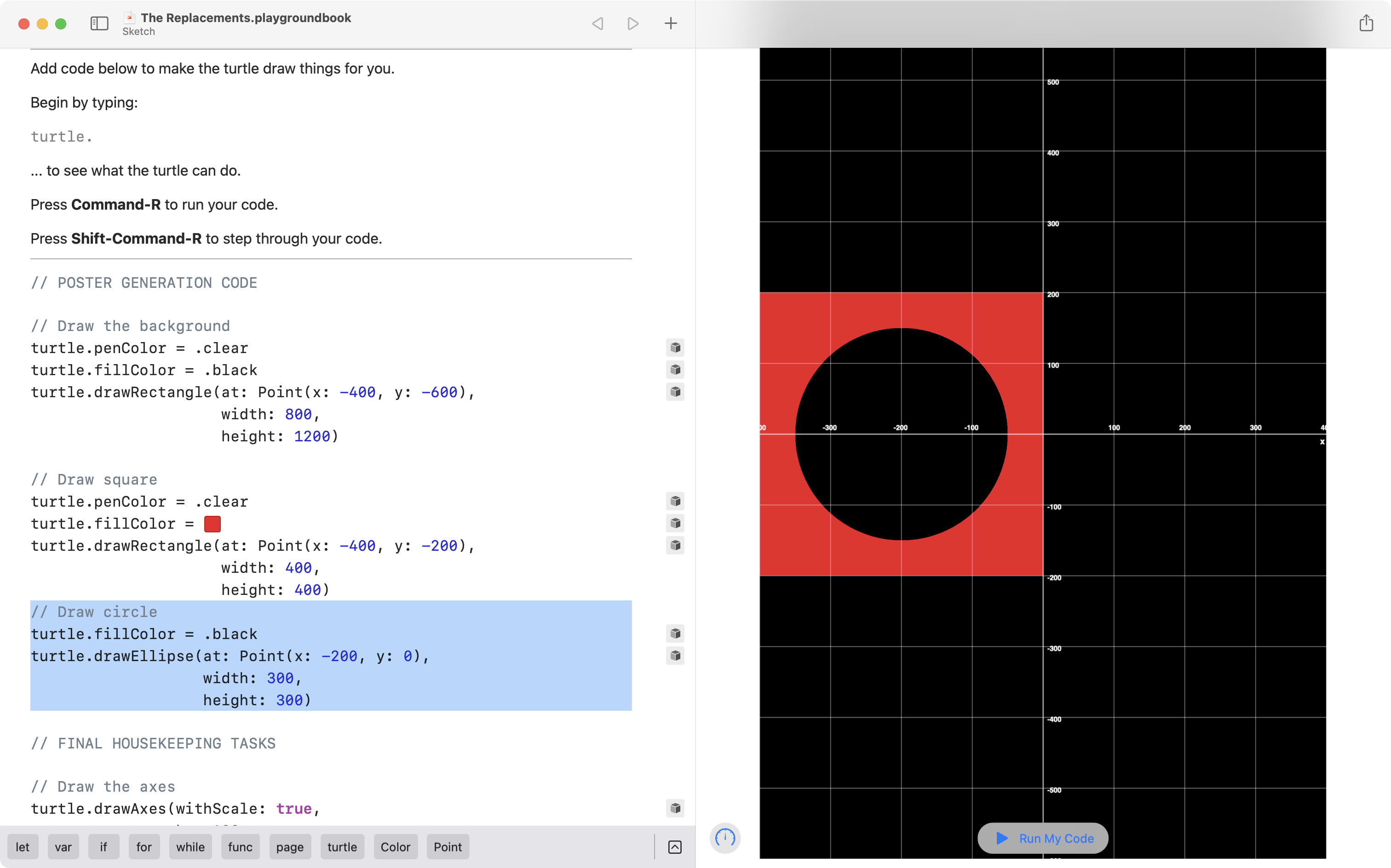Screen dimensions: 1391x868
Task: Scroll down in the code editor
Action: click(675, 847)
